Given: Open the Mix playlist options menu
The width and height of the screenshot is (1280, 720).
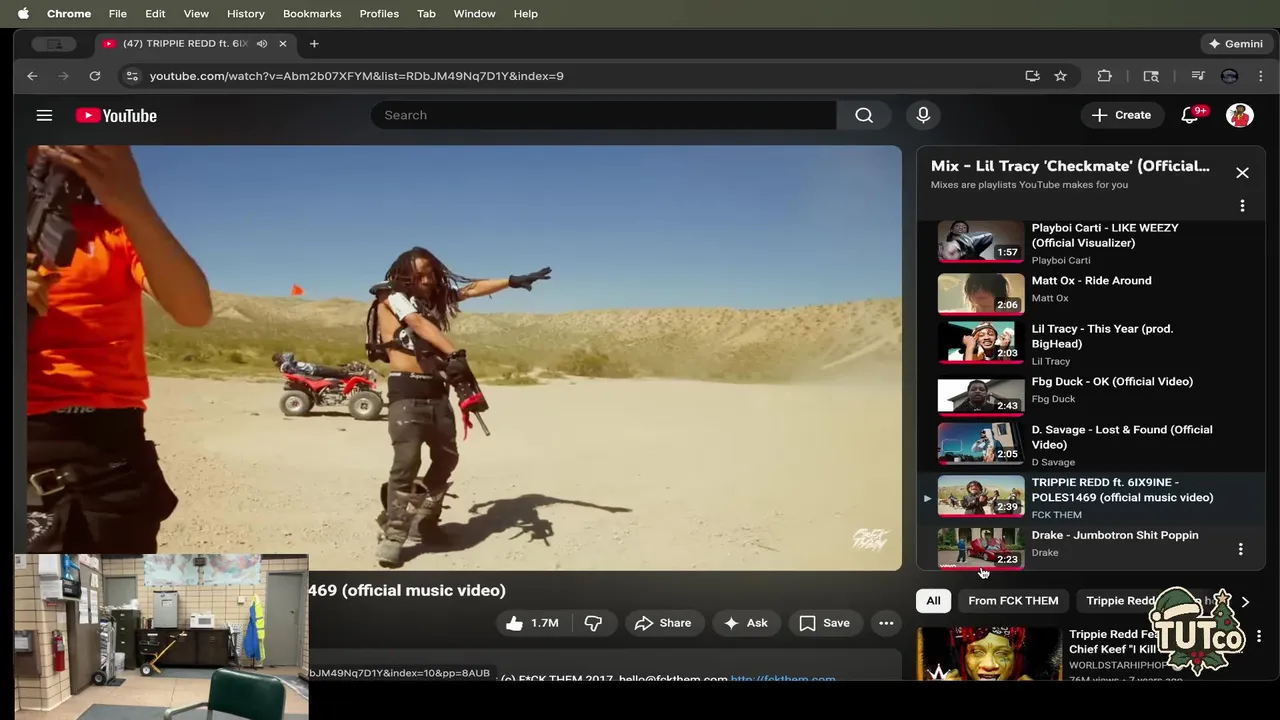Looking at the screenshot, I should (1242, 205).
